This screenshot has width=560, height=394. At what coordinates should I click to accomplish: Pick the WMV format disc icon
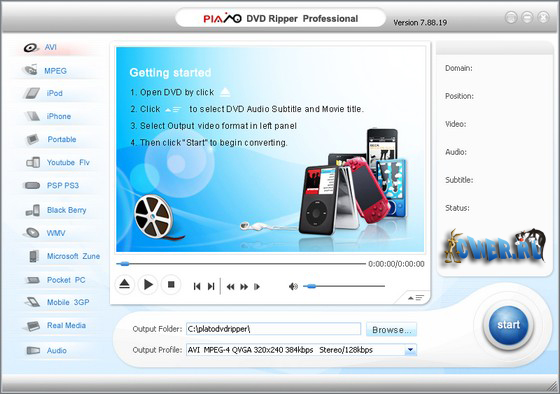click(32, 233)
